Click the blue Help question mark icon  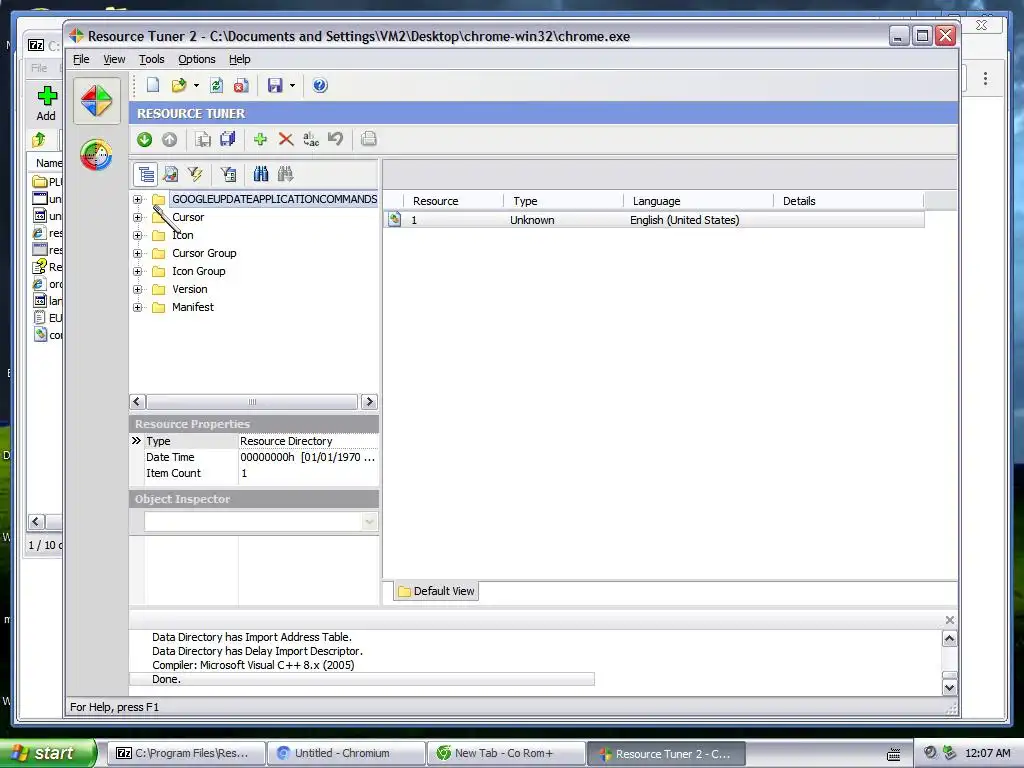[x=319, y=85]
